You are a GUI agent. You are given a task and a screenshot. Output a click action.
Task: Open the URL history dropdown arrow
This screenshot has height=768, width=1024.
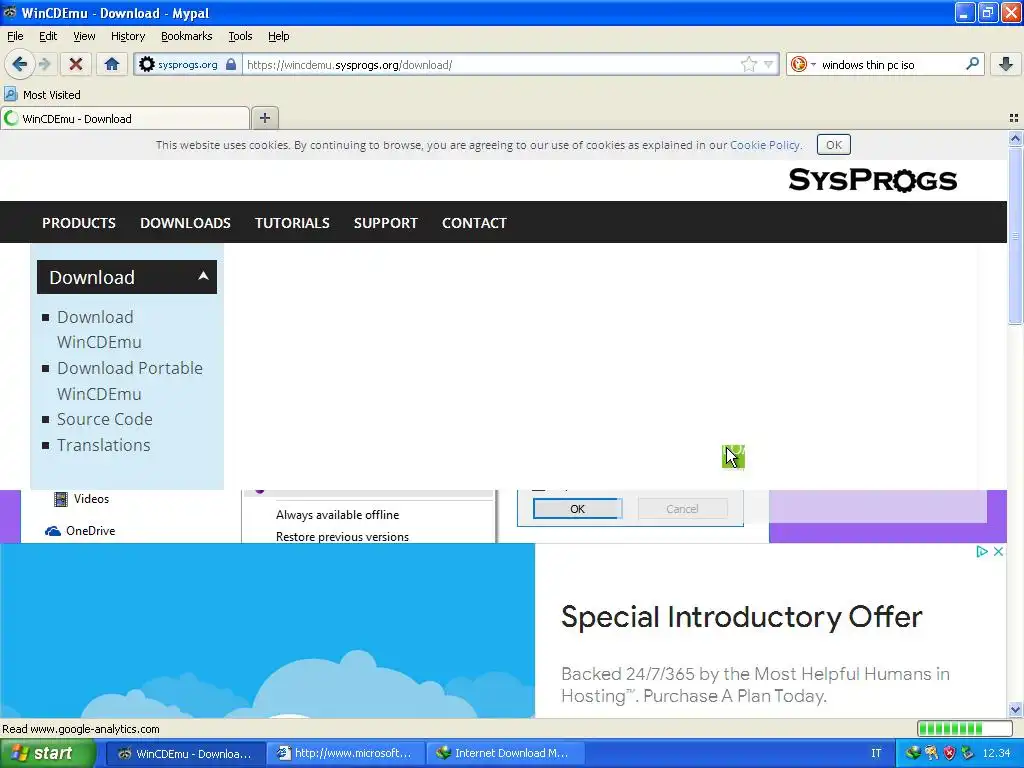(769, 64)
